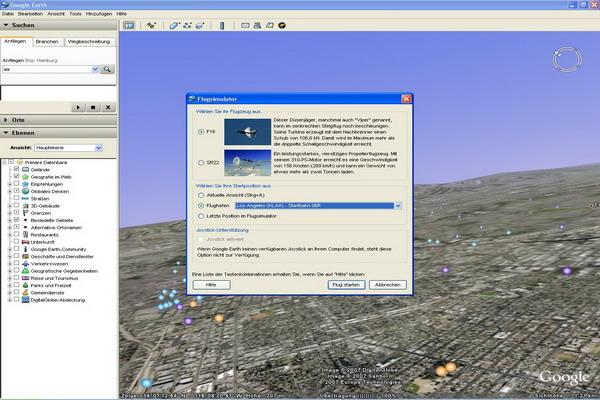Viewport: 600px width, 400px height.
Task: Click the Straßen layer road icon
Action: click(25, 199)
